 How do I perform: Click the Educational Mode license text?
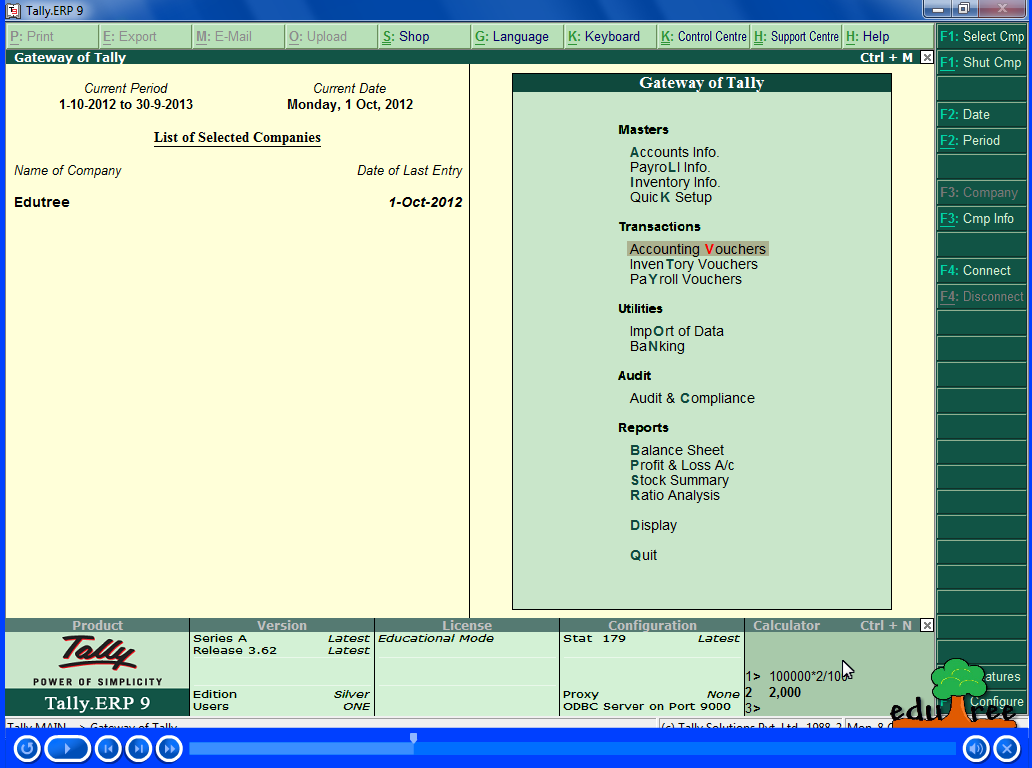click(x=436, y=638)
